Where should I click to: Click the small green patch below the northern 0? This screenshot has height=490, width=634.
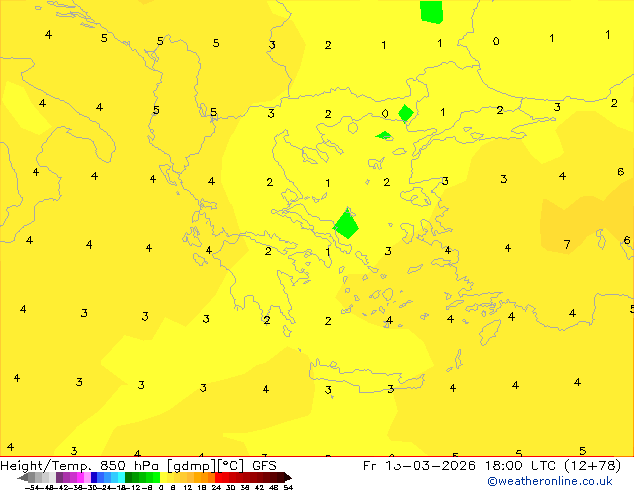(x=384, y=135)
